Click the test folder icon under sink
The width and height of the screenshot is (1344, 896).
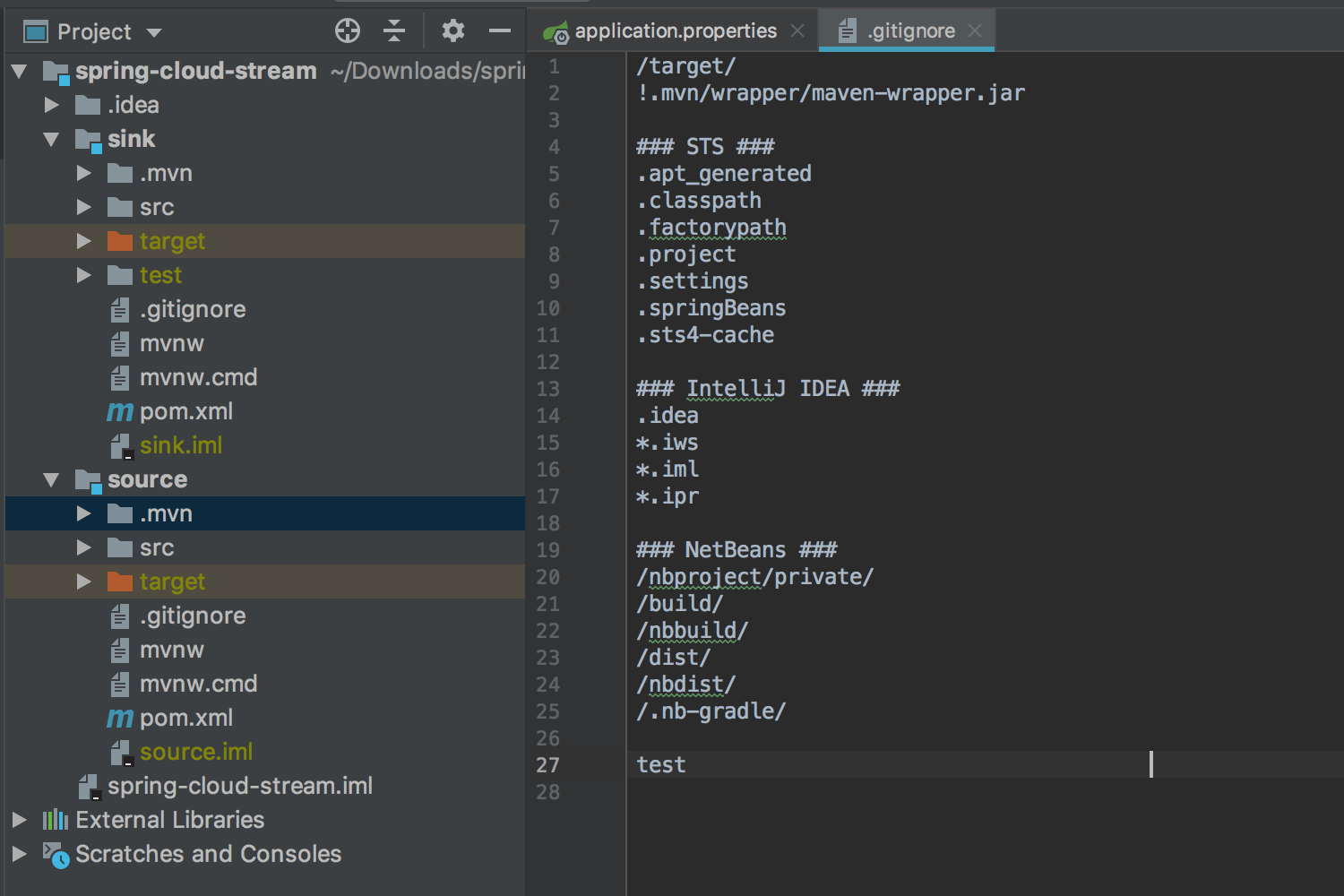[x=120, y=275]
